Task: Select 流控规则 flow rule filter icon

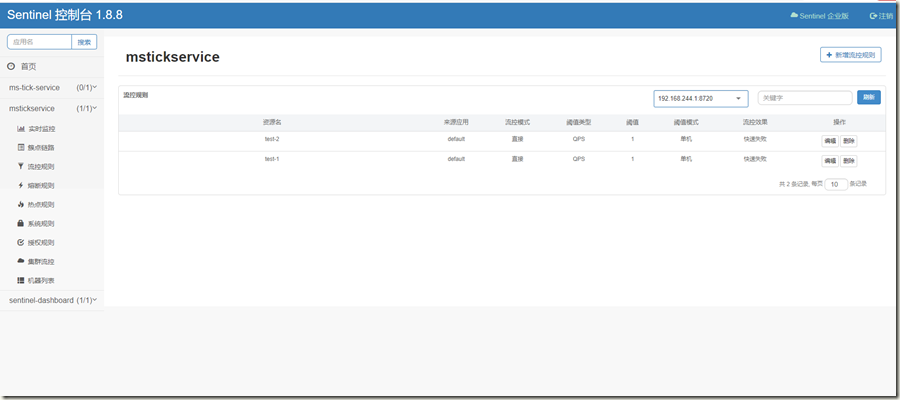Action: click(x=21, y=166)
